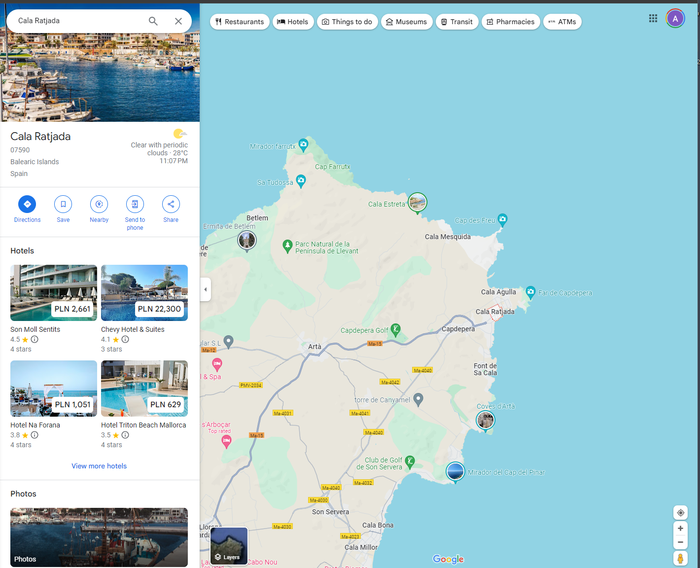
Task: Open the Cala Ratjada harbor header photo
Action: coord(100,76)
